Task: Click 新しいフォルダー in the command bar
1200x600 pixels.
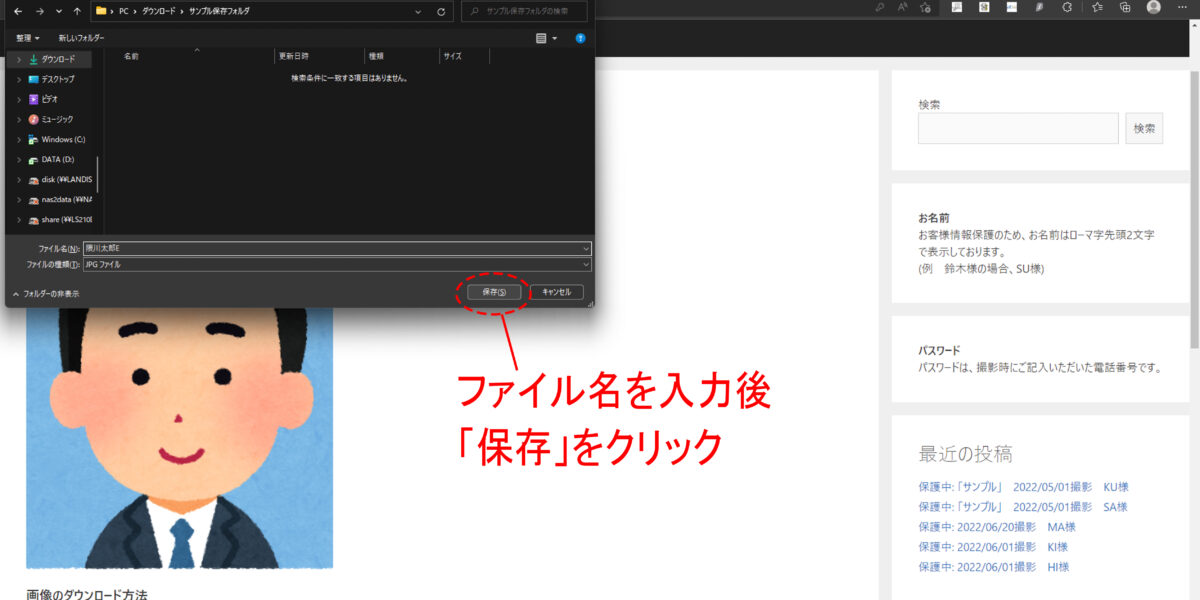Action: [82, 37]
